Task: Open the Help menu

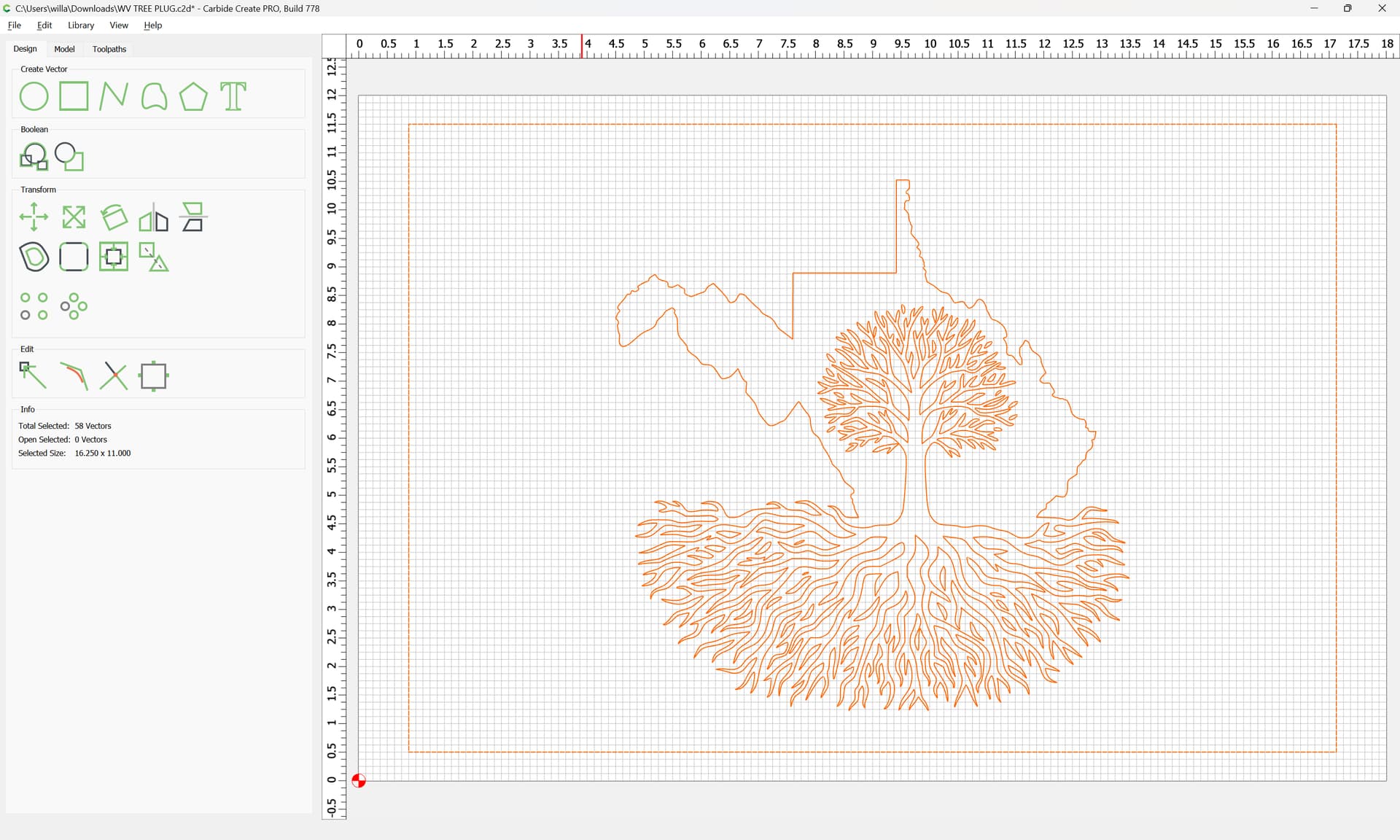Action: (x=153, y=25)
